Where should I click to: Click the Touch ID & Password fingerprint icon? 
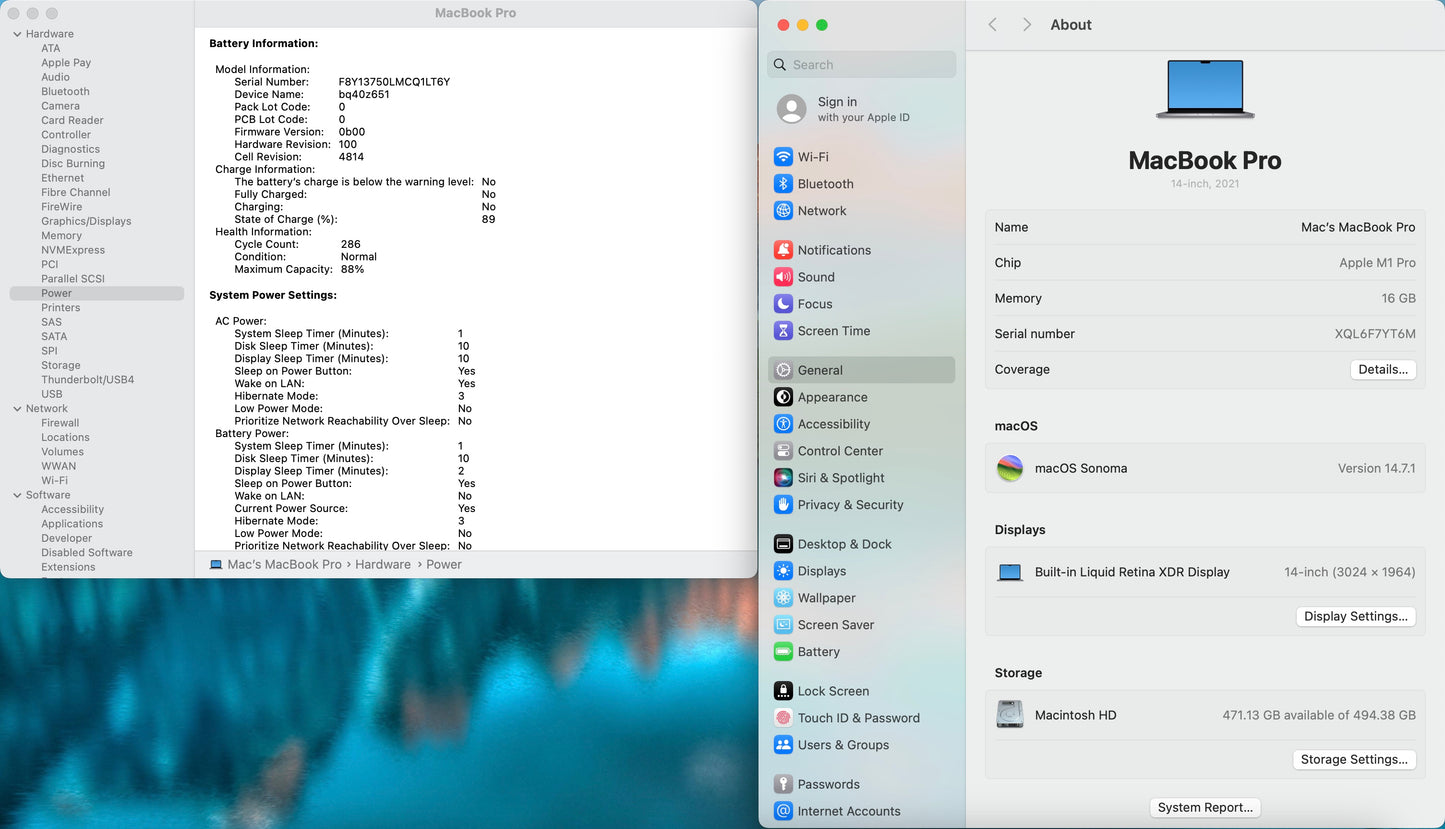point(783,718)
